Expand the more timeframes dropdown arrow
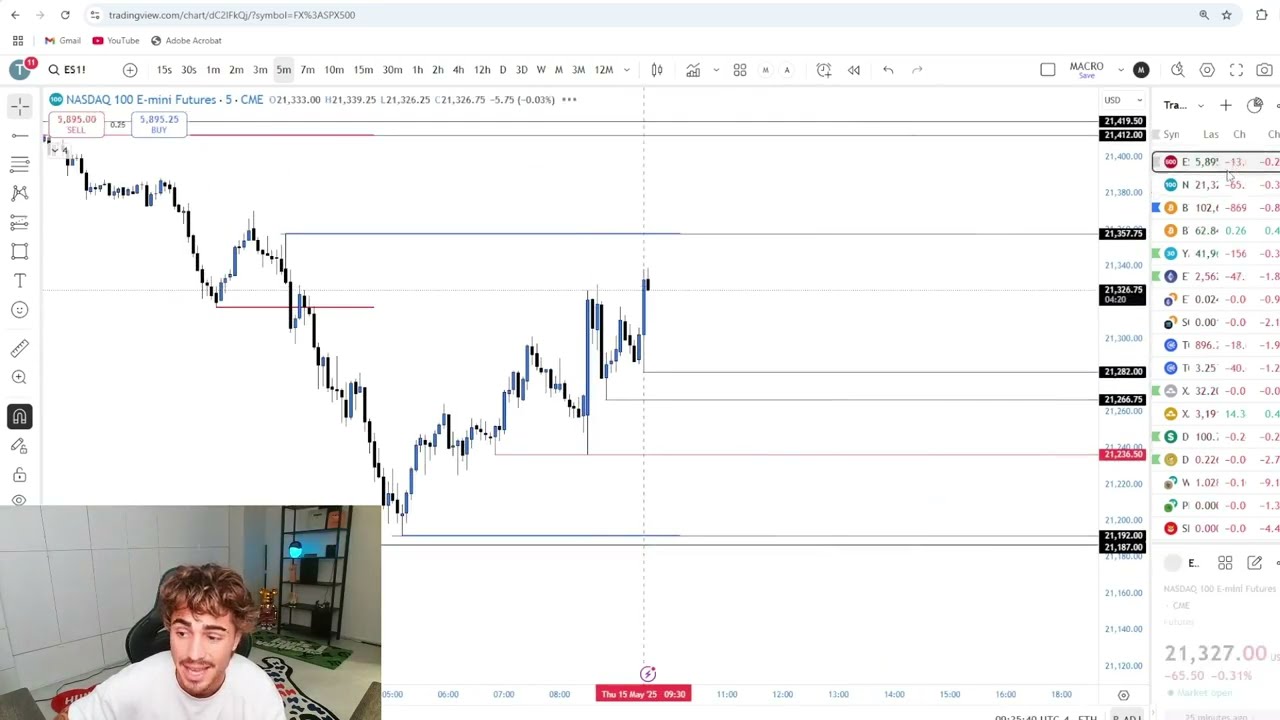The width and height of the screenshot is (1280, 720). click(627, 70)
